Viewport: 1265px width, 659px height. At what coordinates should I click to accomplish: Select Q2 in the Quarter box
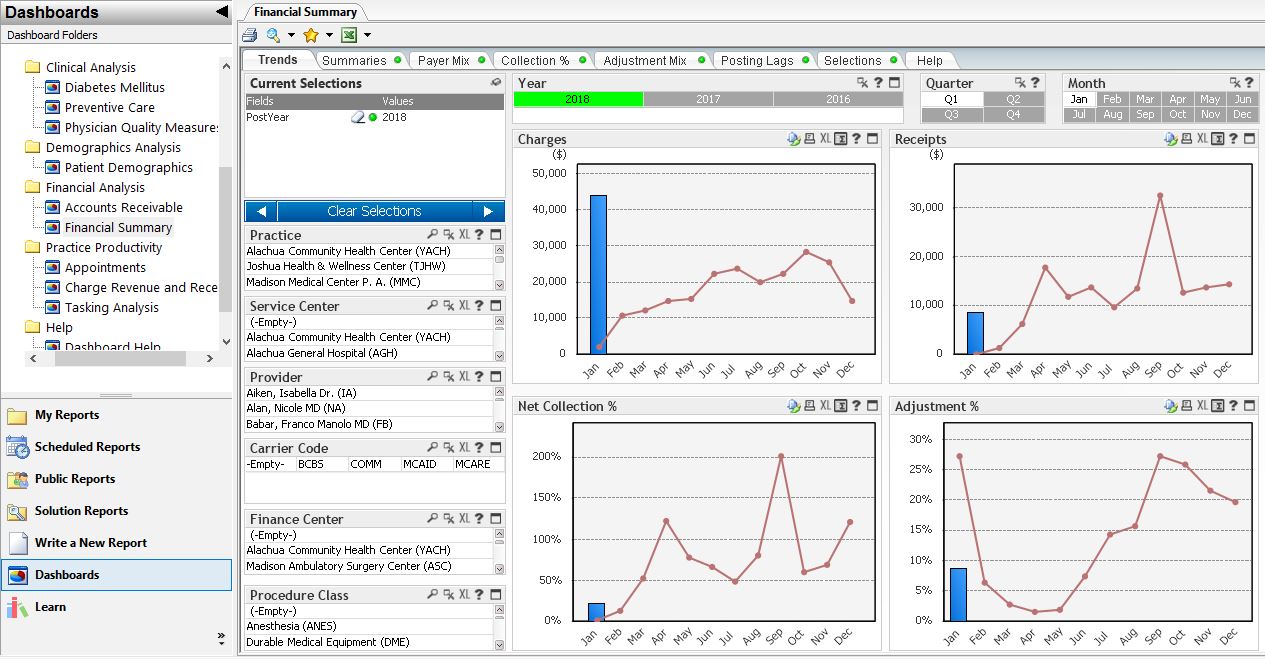1013,99
